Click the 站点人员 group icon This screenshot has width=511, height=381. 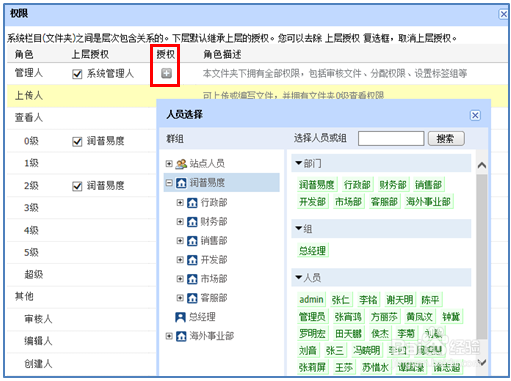(181, 164)
